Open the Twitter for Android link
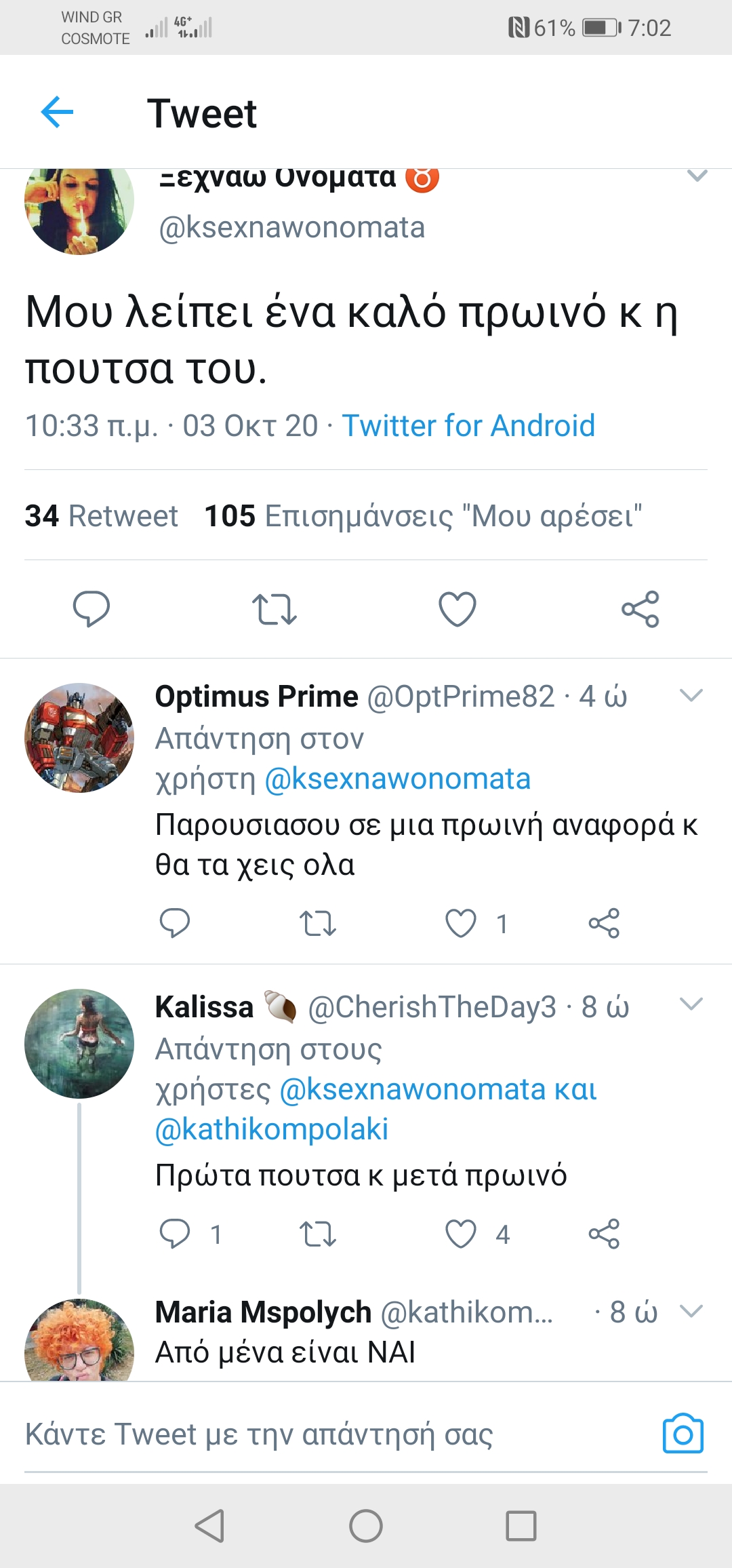The height and width of the screenshot is (1568, 732). pos(468,426)
